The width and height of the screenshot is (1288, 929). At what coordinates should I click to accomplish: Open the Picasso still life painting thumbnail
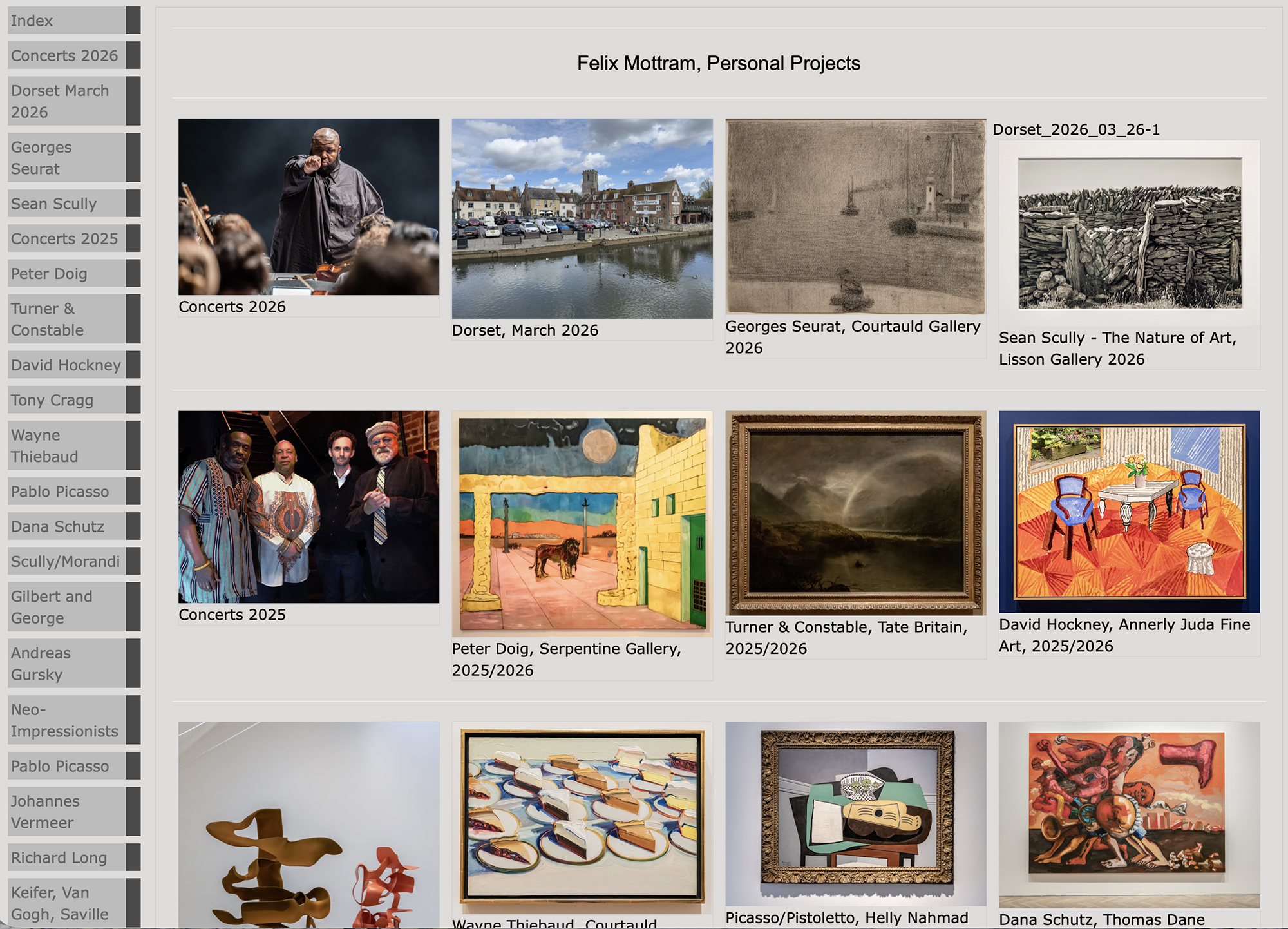(x=855, y=814)
